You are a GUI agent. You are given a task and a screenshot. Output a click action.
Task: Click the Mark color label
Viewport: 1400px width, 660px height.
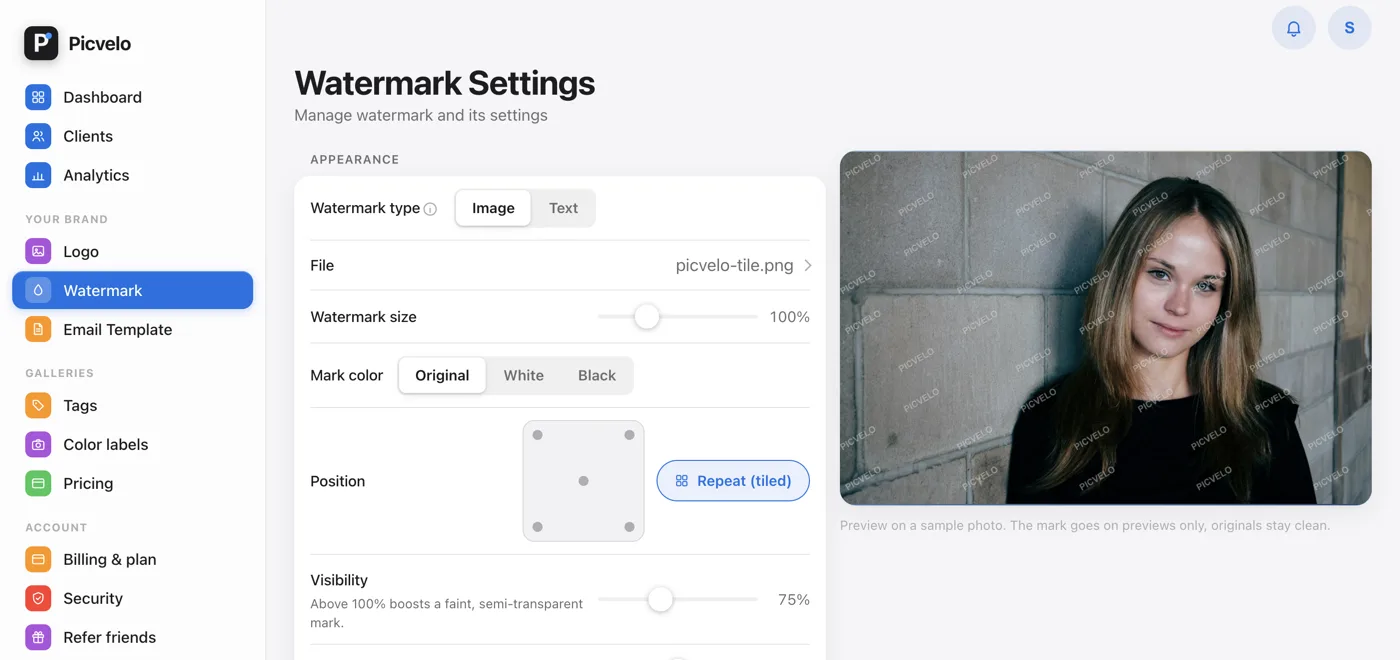[x=347, y=375]
